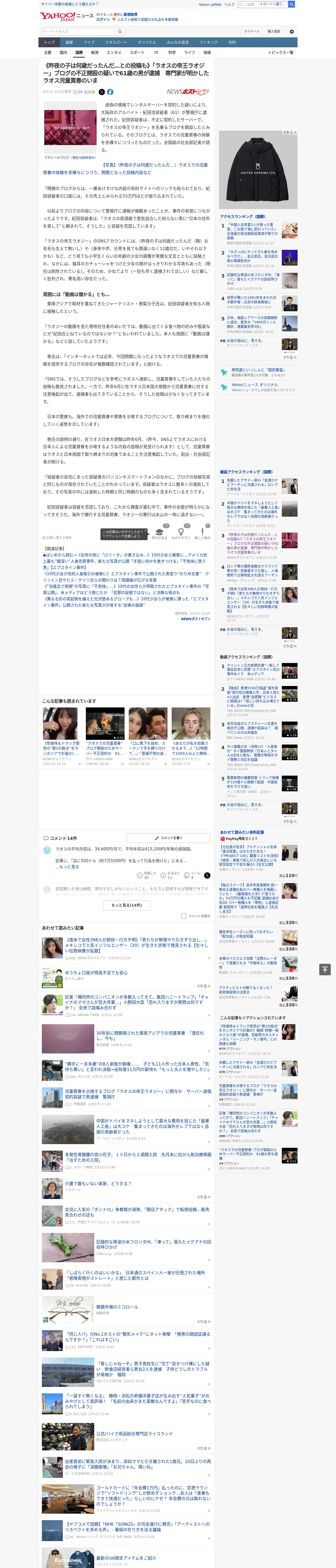
Task: Share first comment on X
Action: [207, 875]
